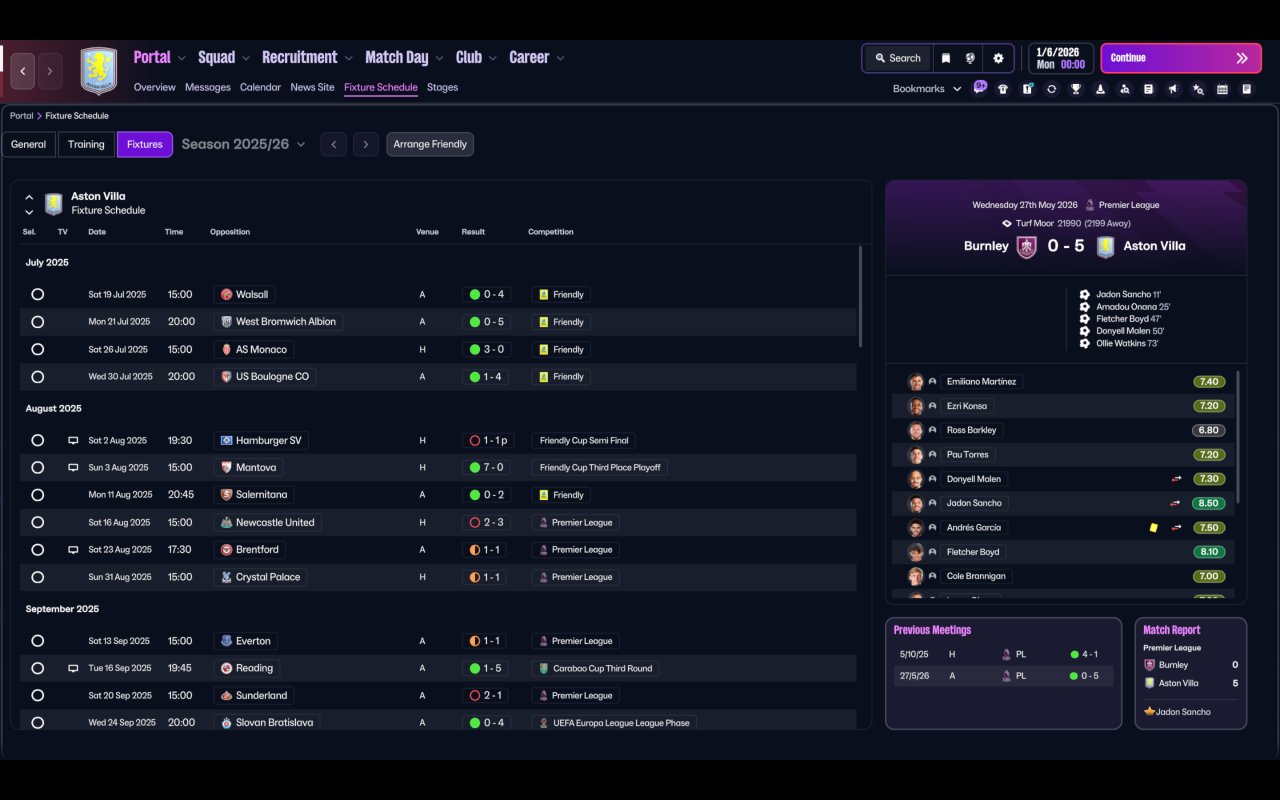Open the star search icon bookmark
The image size is (1280, 800).
point(1198,89)
